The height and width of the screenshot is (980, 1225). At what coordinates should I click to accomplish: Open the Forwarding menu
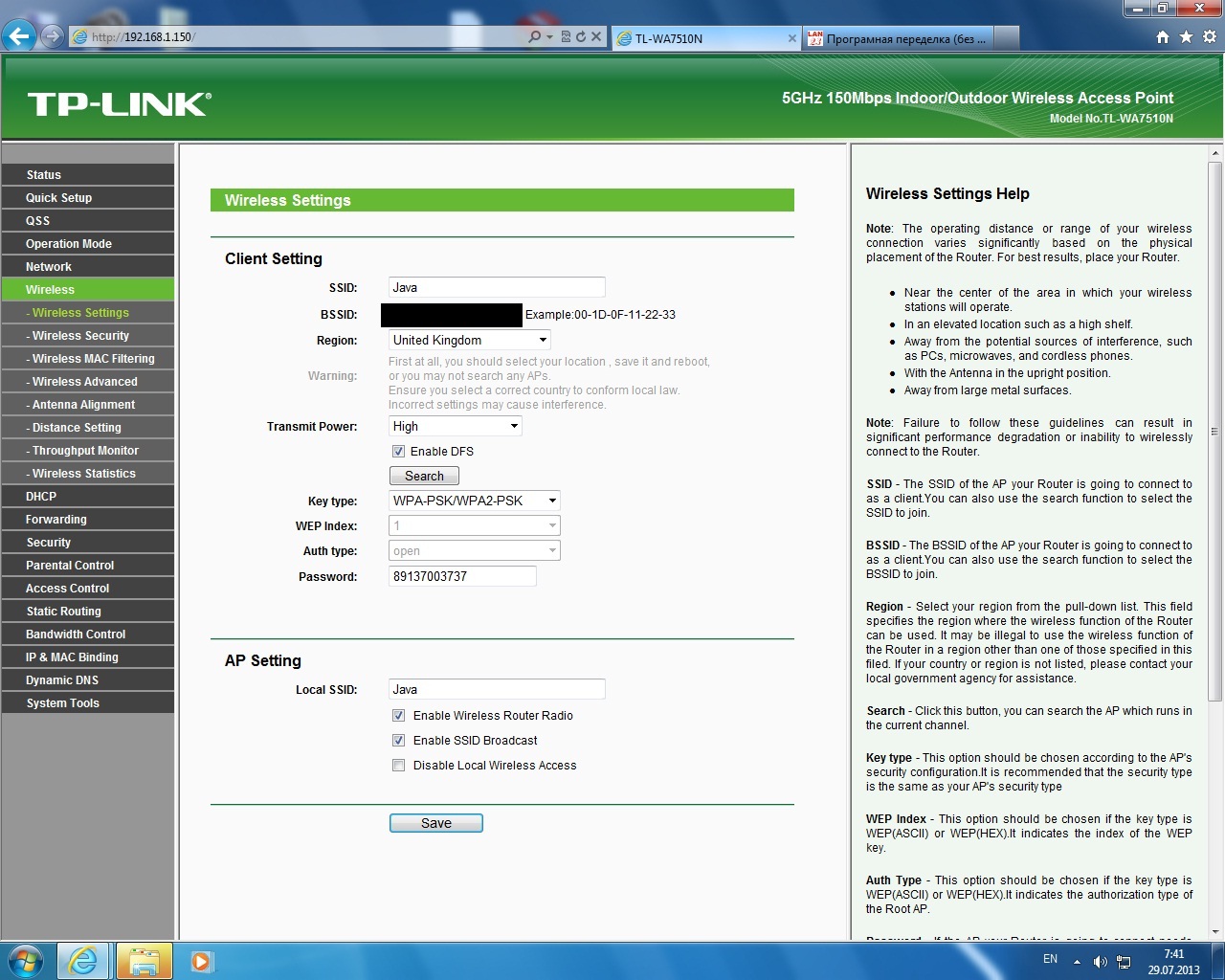point(88,519)
